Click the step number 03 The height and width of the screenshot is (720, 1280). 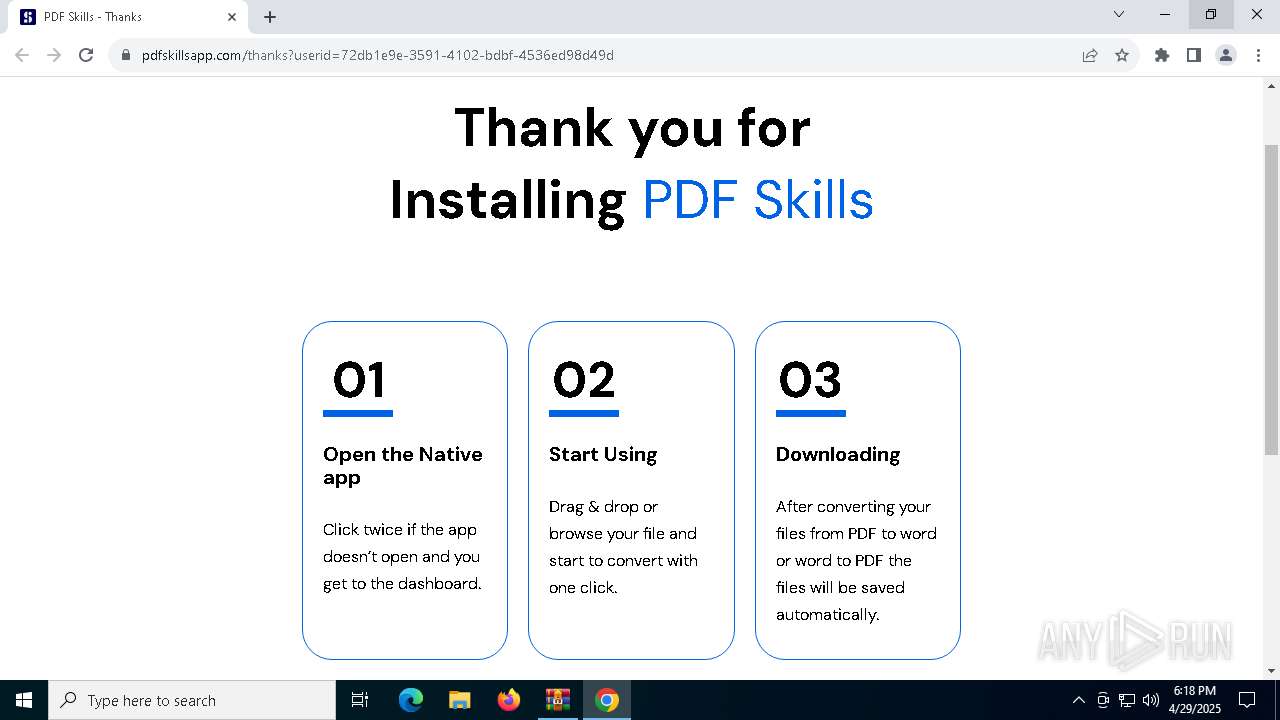810,380
